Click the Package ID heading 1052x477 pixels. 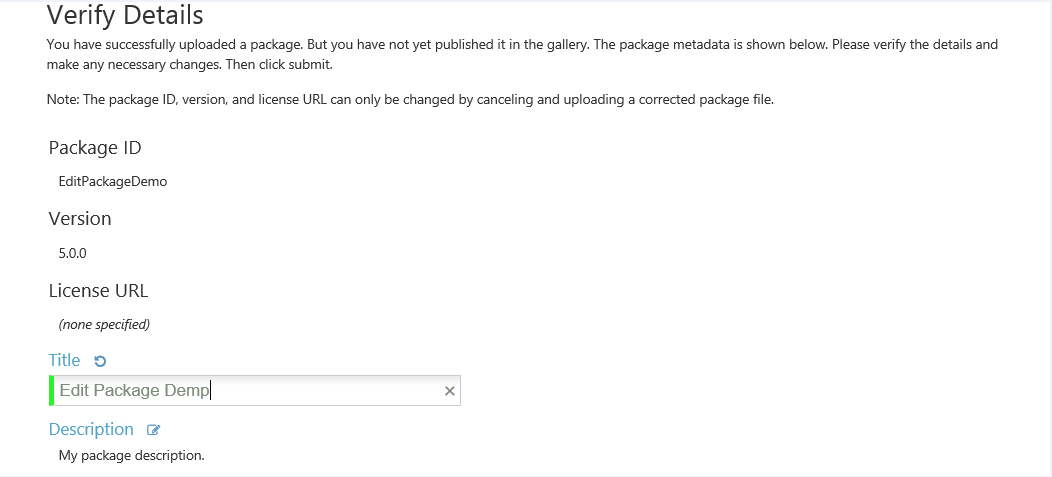95,148
